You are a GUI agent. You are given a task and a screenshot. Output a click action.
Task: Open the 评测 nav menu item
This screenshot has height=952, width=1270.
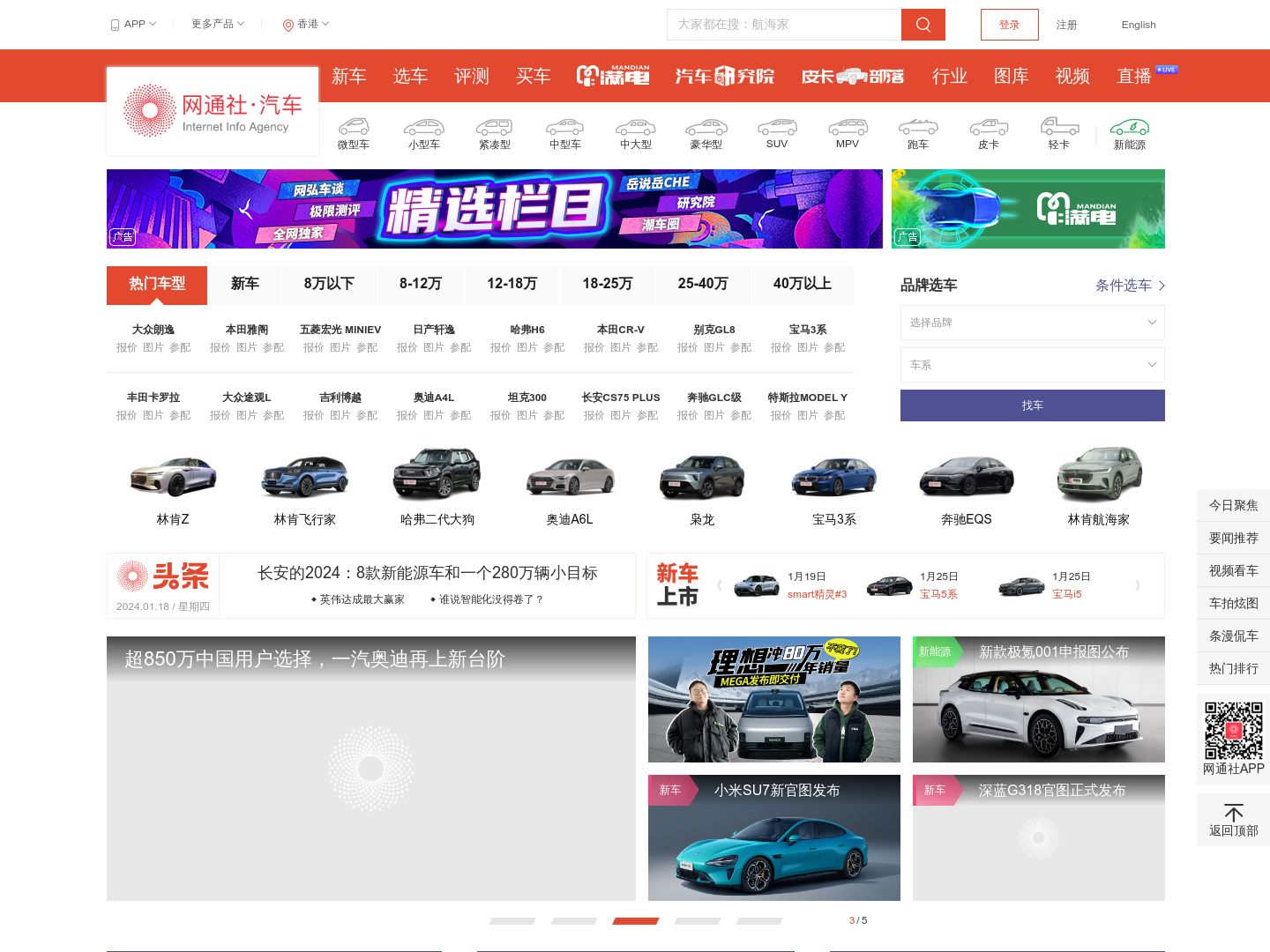[472, 76]
